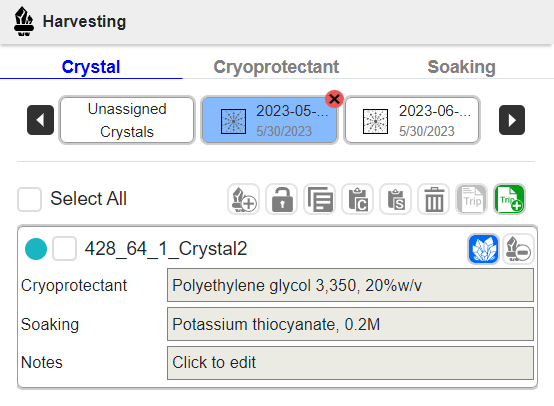Check the 428_64_1_Crystal2 checkbox
Viewport: 554px width, 406px height.
coord(64,249)
